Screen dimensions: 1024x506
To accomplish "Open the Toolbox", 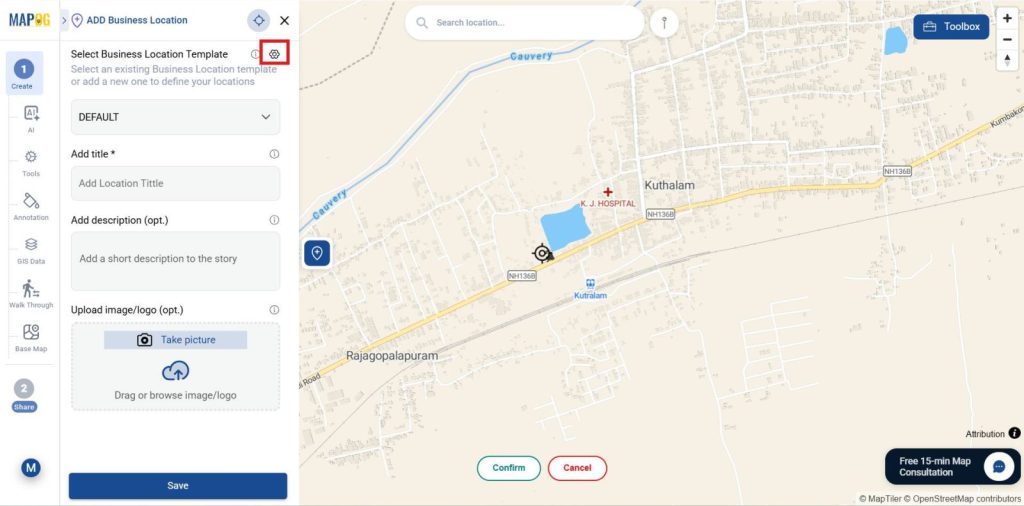I will [951, 27].
